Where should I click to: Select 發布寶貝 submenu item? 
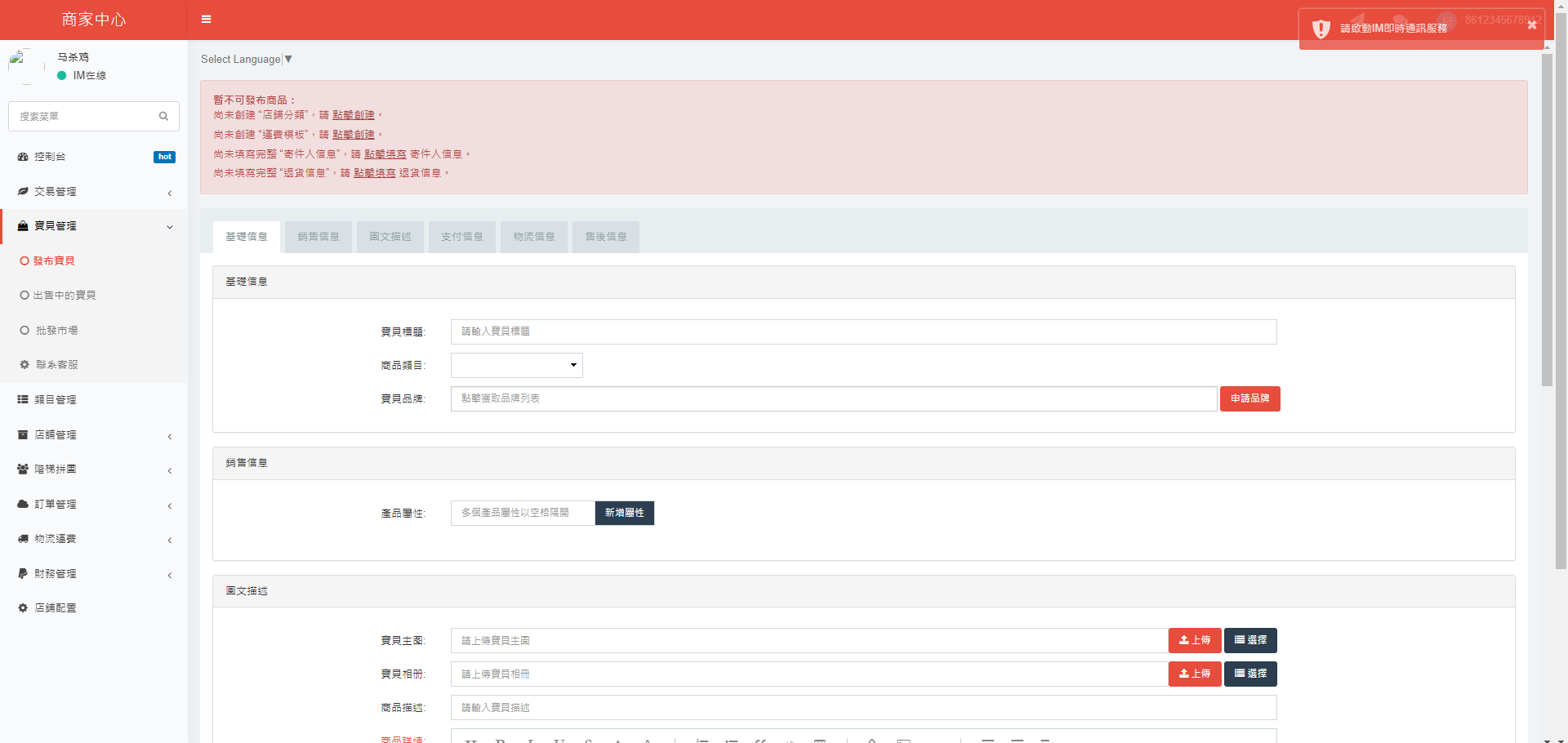(54, 261)
